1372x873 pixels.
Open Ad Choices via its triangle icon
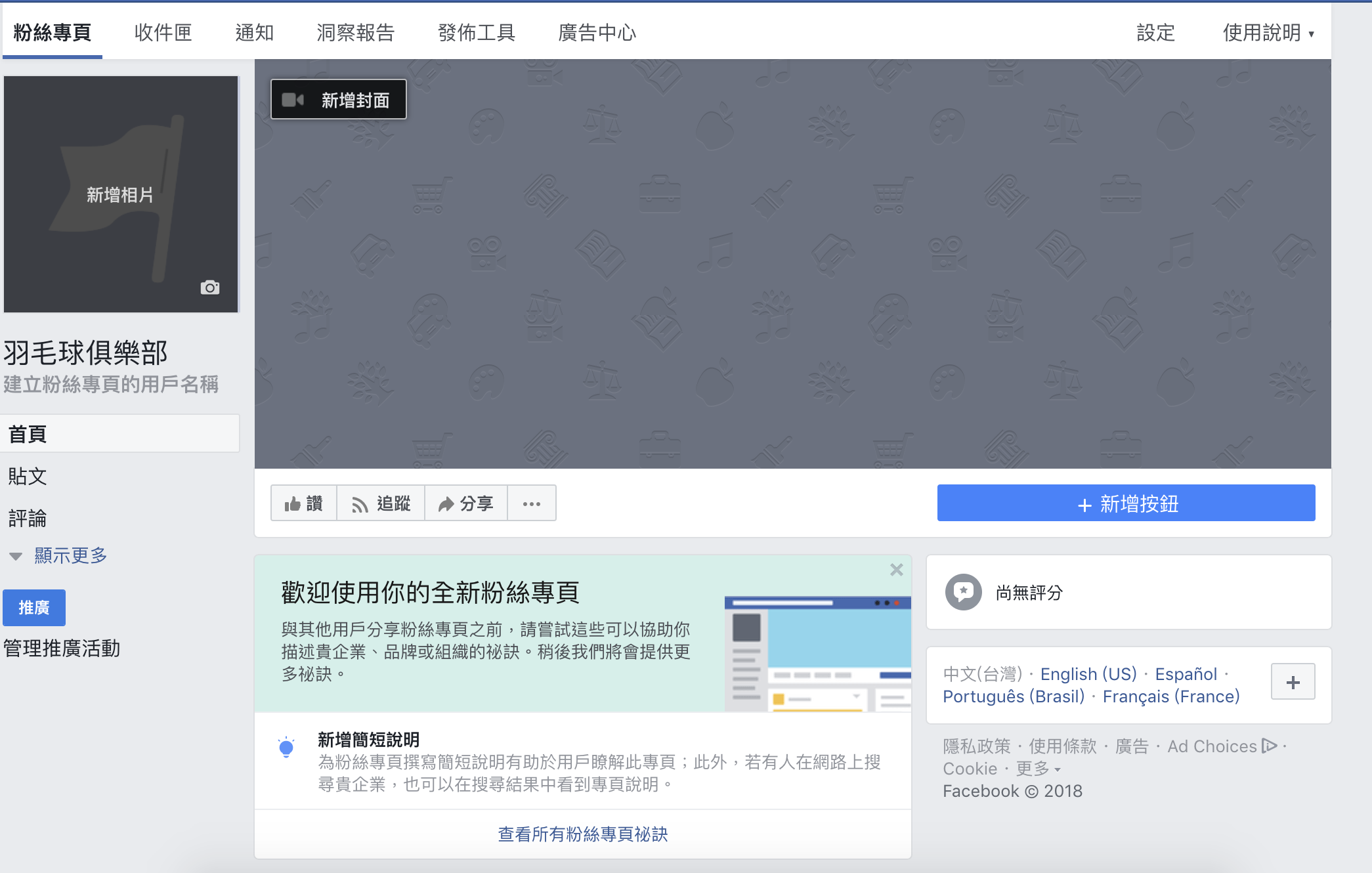(x=1269, y=746)
